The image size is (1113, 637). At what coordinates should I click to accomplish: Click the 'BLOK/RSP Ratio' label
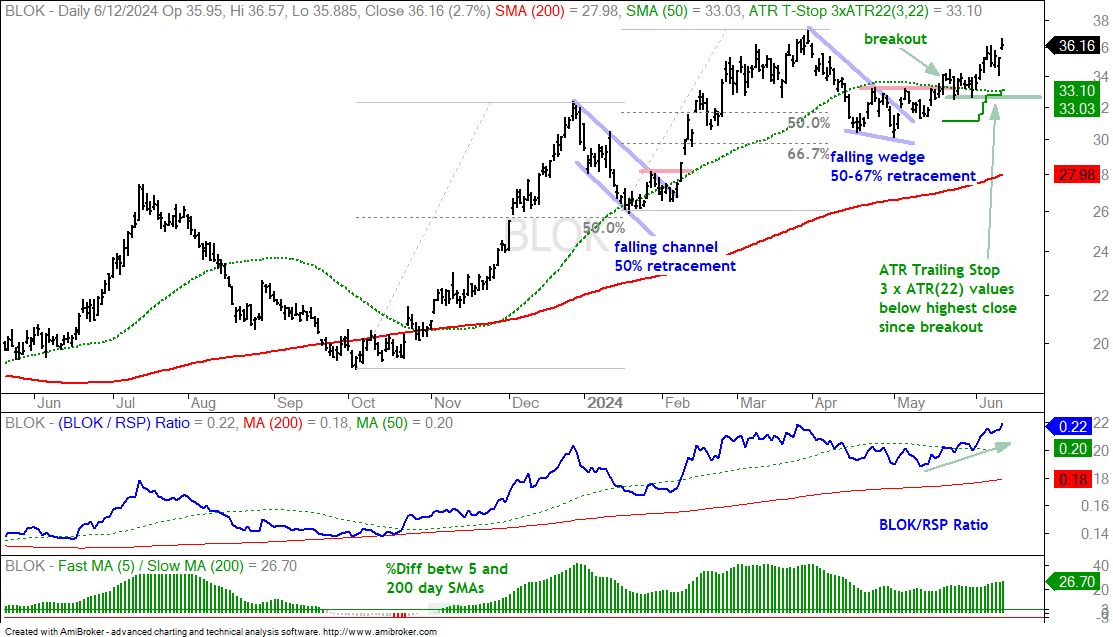tap(933, 525)
